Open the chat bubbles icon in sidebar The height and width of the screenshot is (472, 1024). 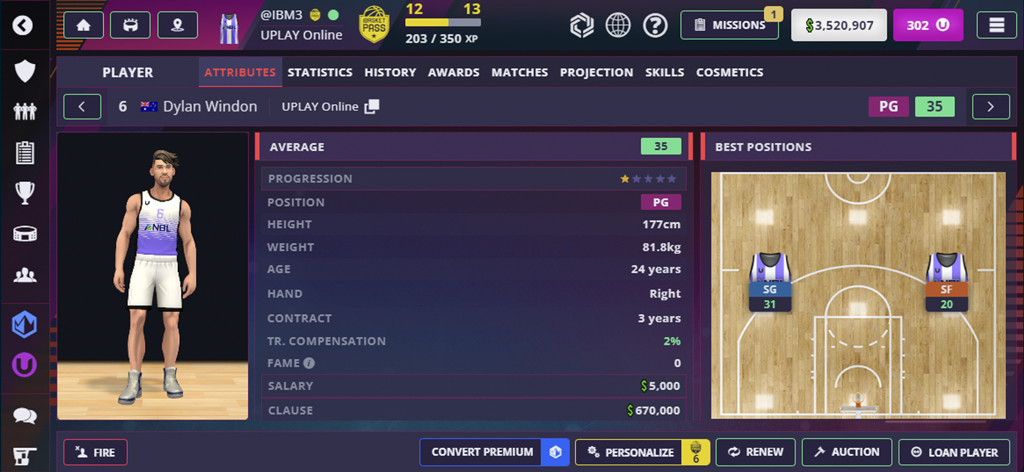25,416
